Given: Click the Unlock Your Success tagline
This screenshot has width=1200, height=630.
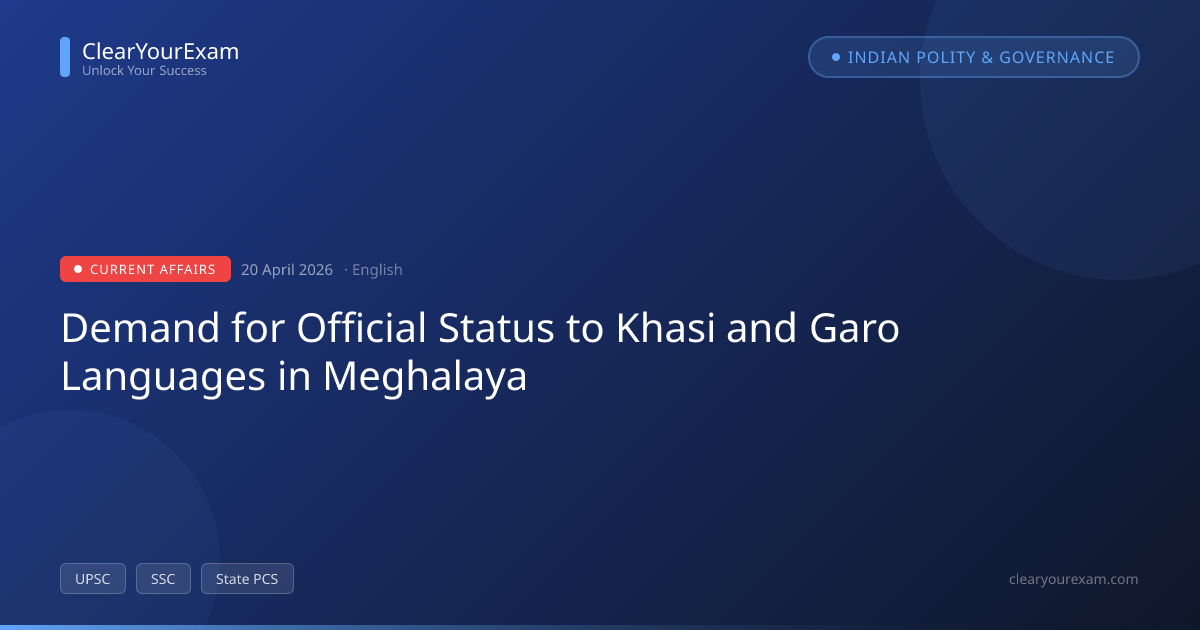Looking at the screenshot, I should click(144, 71).
